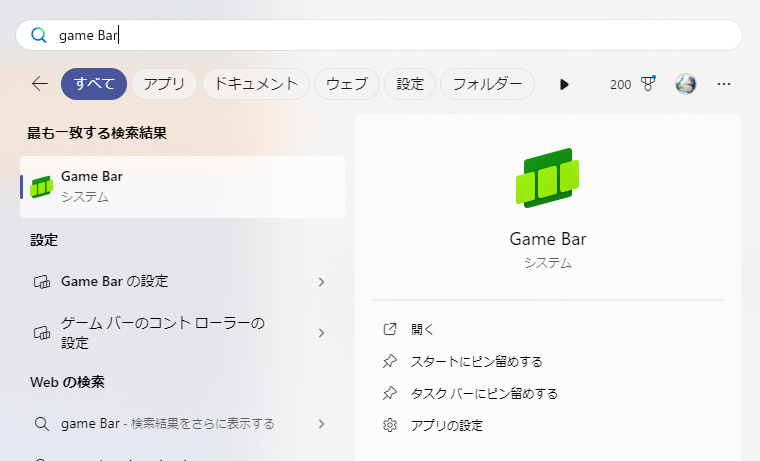Click the Game Bar icon in best match
The height and width of the screenshot is (461, 760).
[41, 187]
